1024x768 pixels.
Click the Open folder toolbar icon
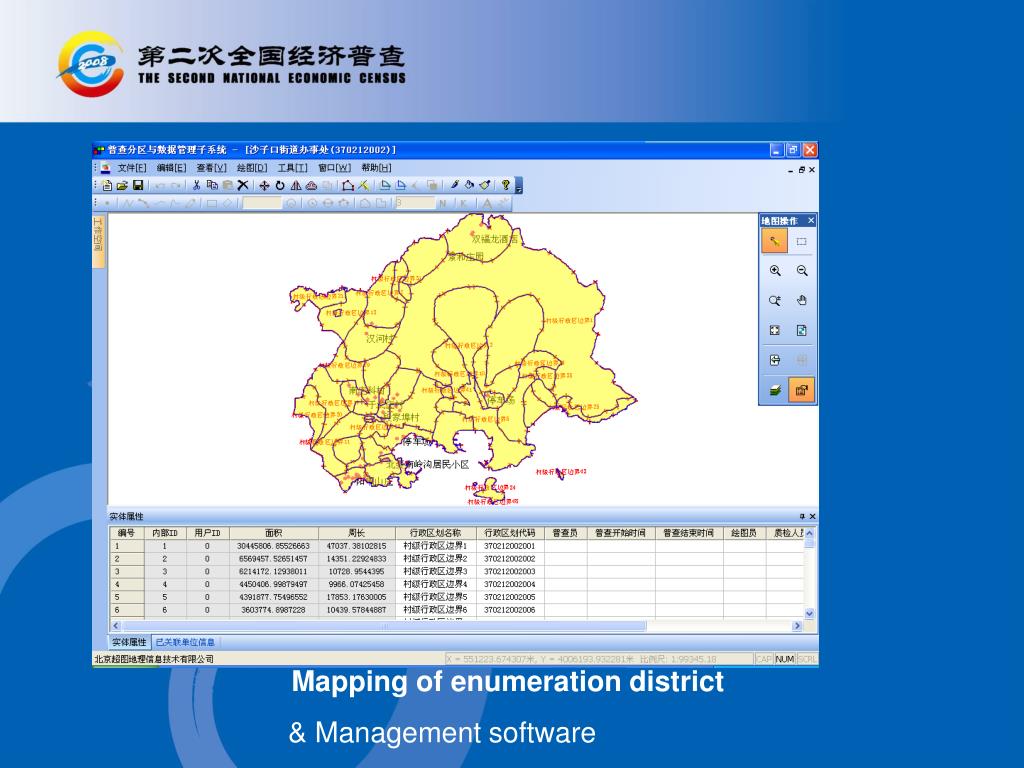(122, 185)
